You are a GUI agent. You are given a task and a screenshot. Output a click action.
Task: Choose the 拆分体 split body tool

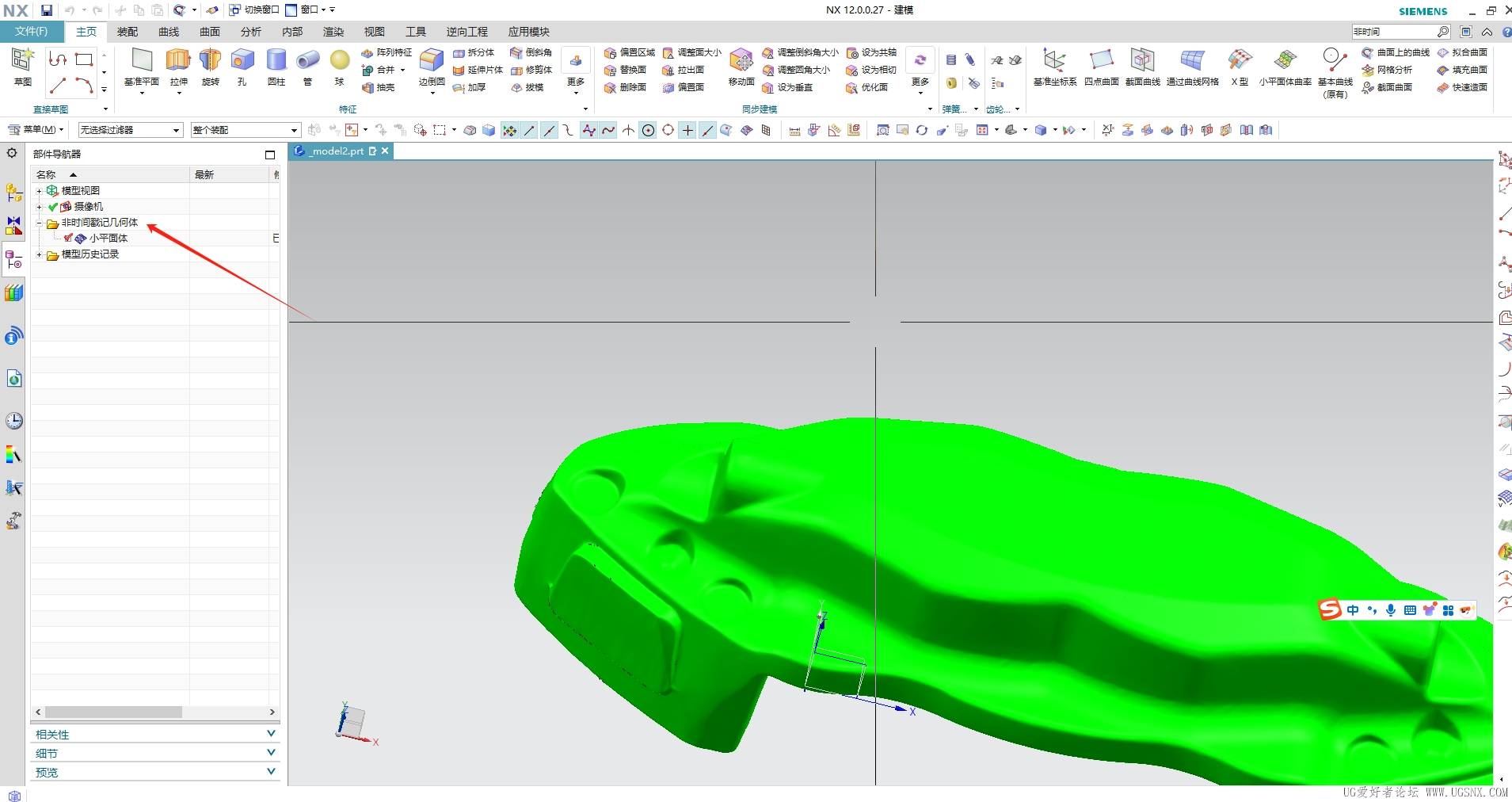pos(474,52)
